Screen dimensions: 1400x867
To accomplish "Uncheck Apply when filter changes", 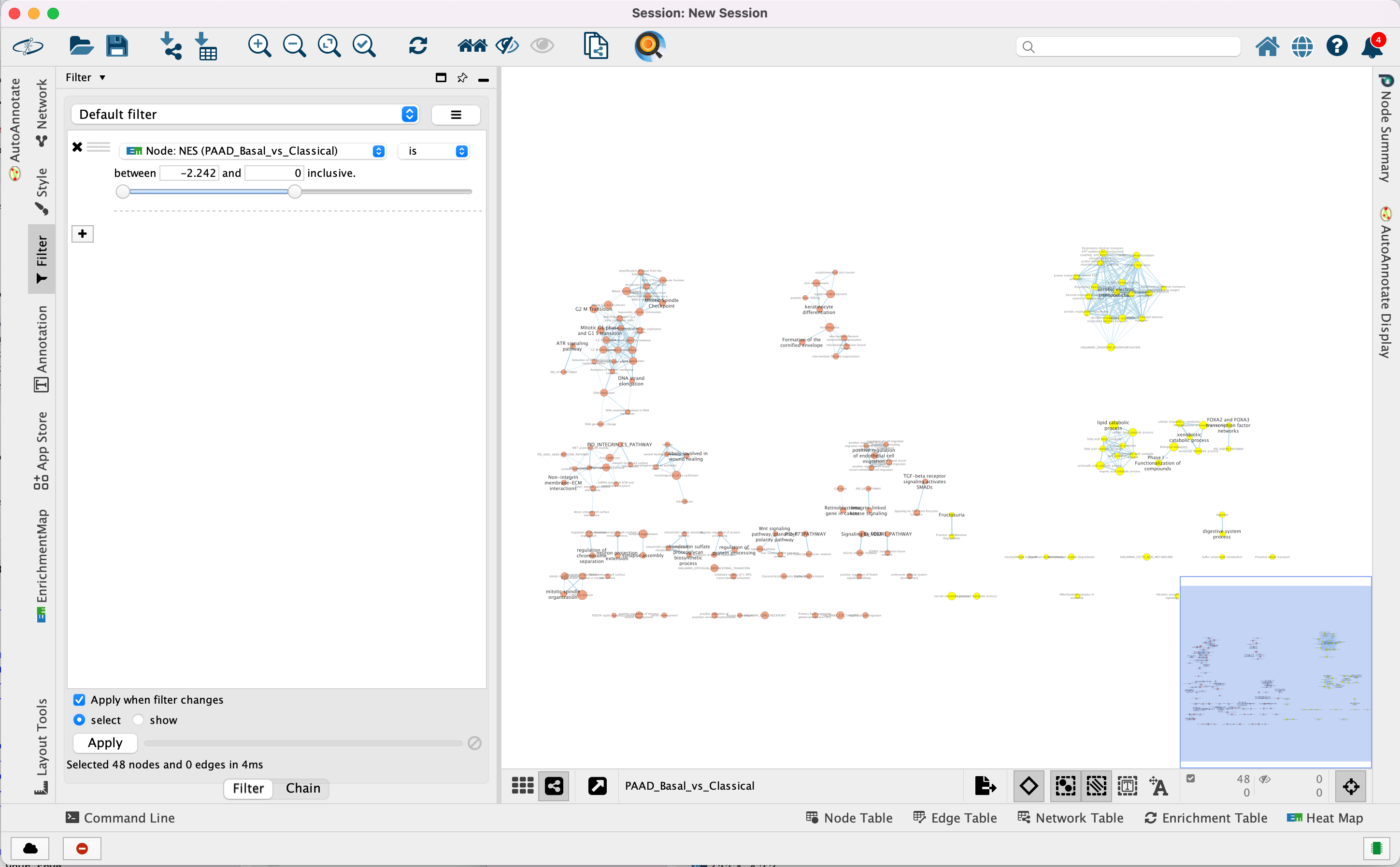I will (x=80, y=700).
